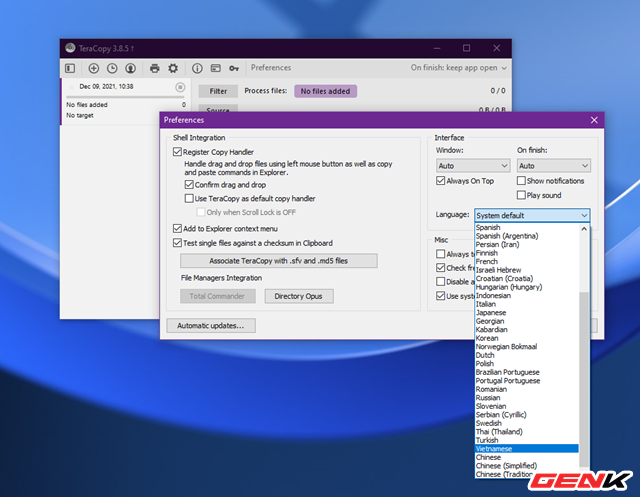
Task: Pick Italian from the language list
Action: click(x=527, y=304)
